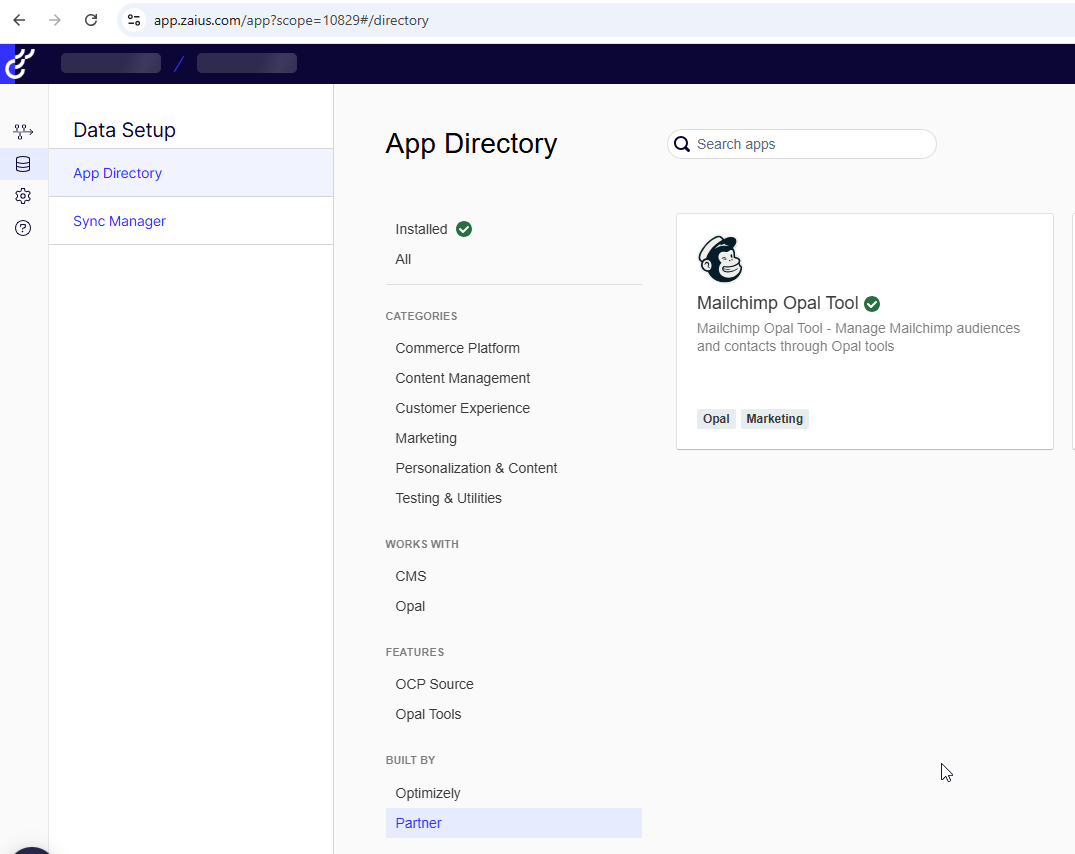
Task: Click the Marketing tag on Mailchimp card
Action: click(774, 419)
